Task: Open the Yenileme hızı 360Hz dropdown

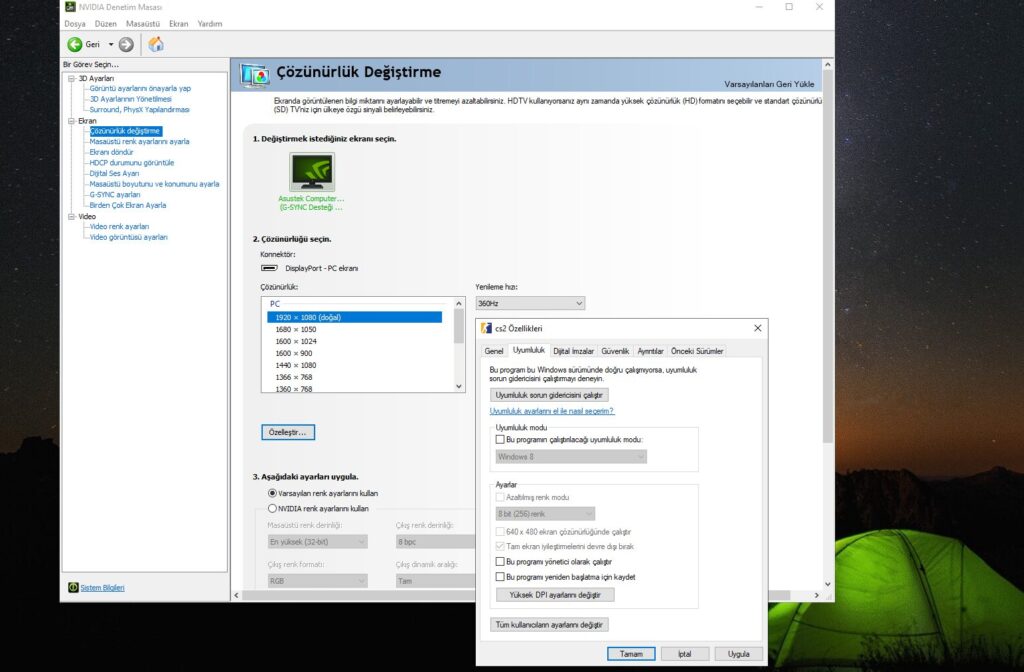Action: pos(530,303)
